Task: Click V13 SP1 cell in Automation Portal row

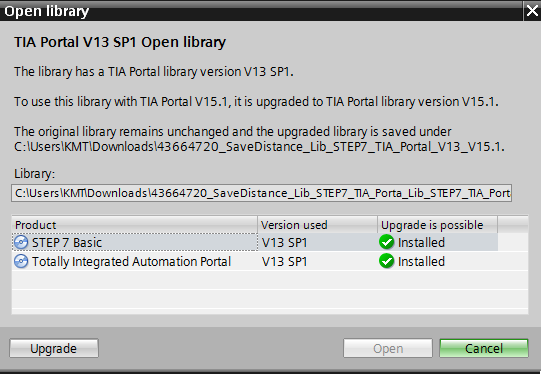Action: tap(284, 262)
